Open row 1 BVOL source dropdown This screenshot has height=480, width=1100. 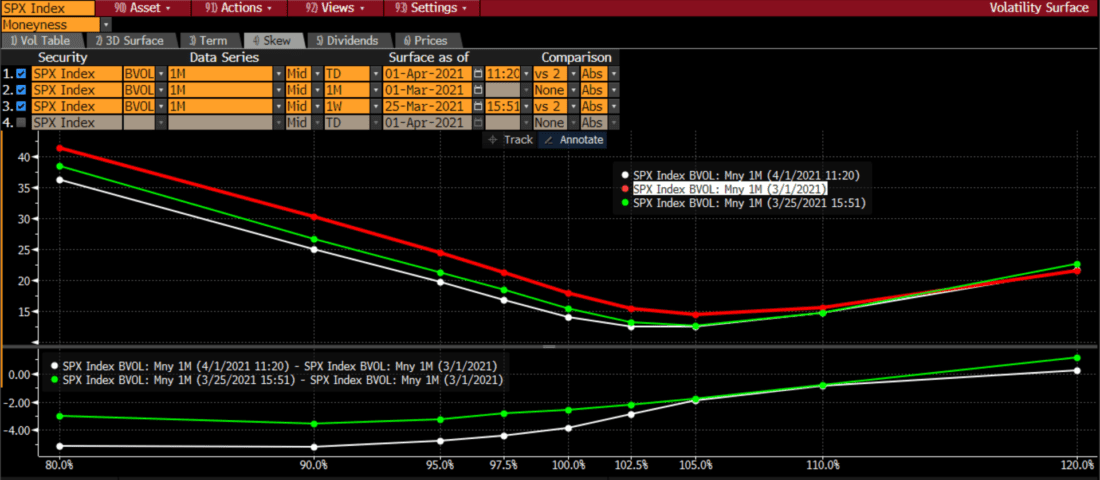tap(161, 73)
